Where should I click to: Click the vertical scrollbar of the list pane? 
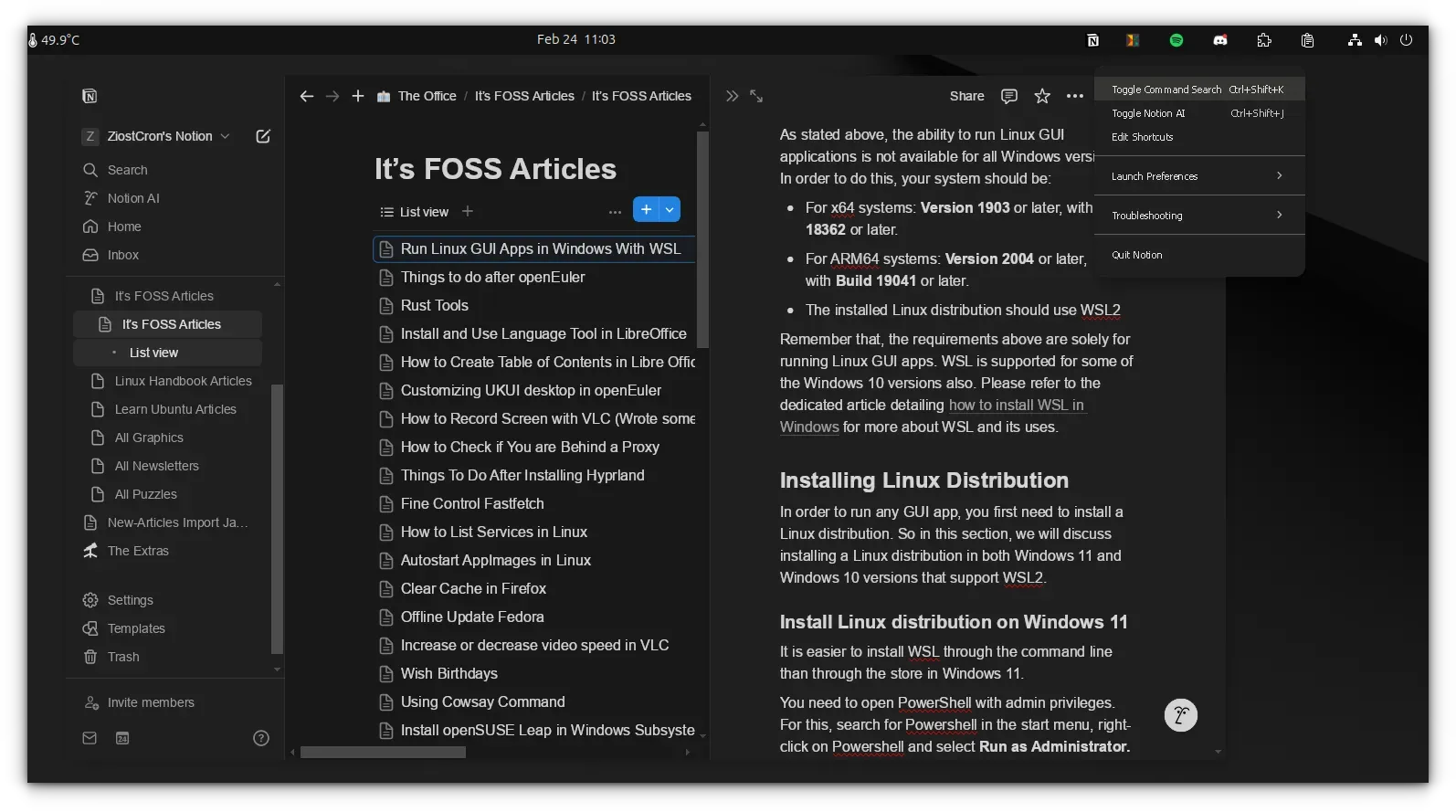702,239
